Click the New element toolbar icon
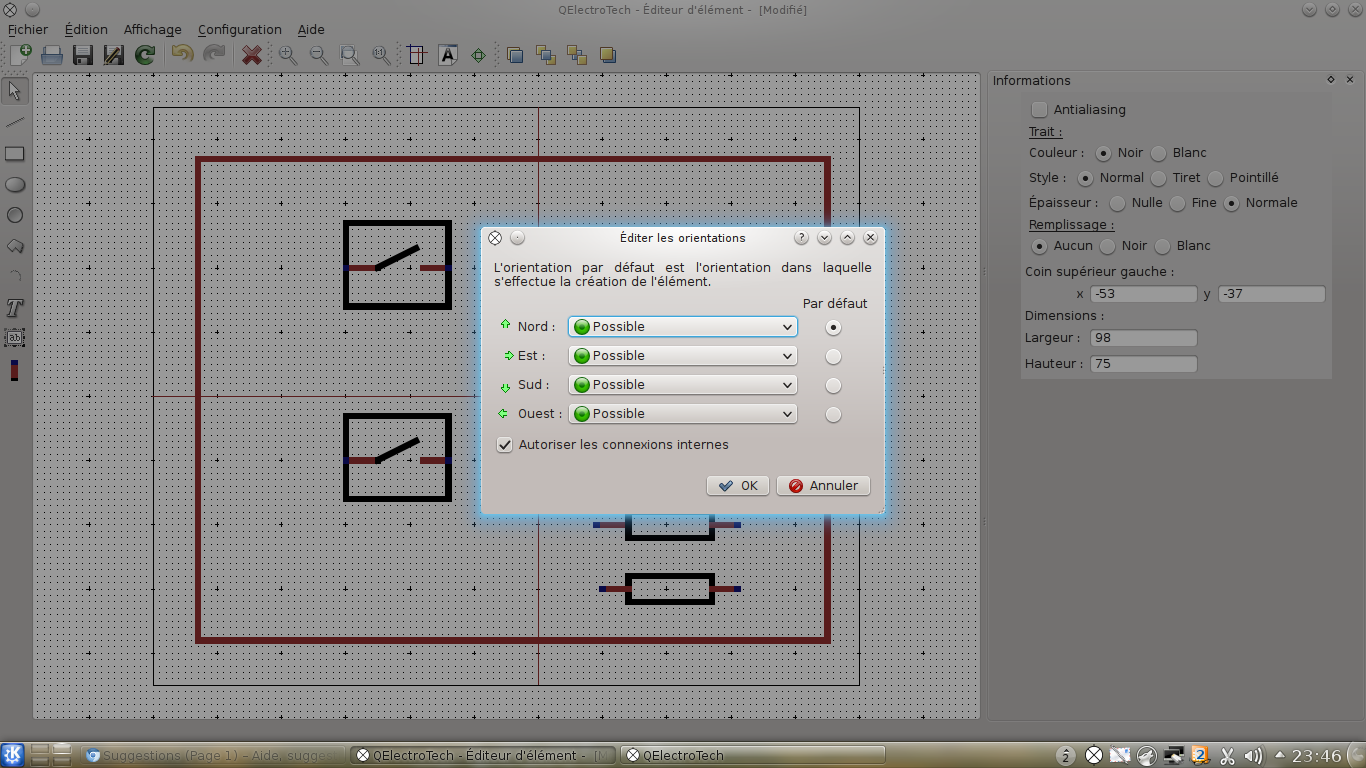Screen dimensions: 1366x768 [x=21, y=55]
